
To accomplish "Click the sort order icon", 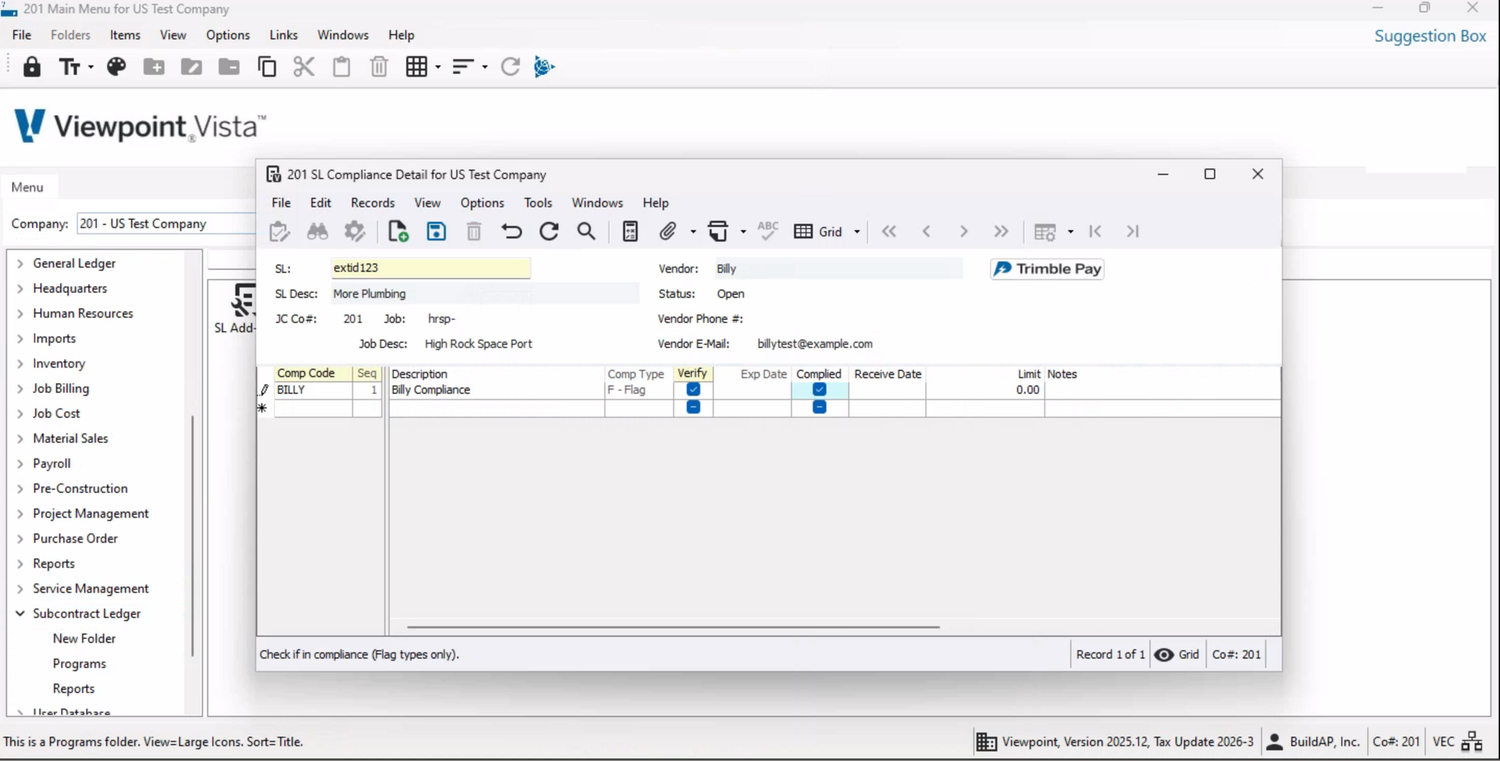I will click(462, 67).
